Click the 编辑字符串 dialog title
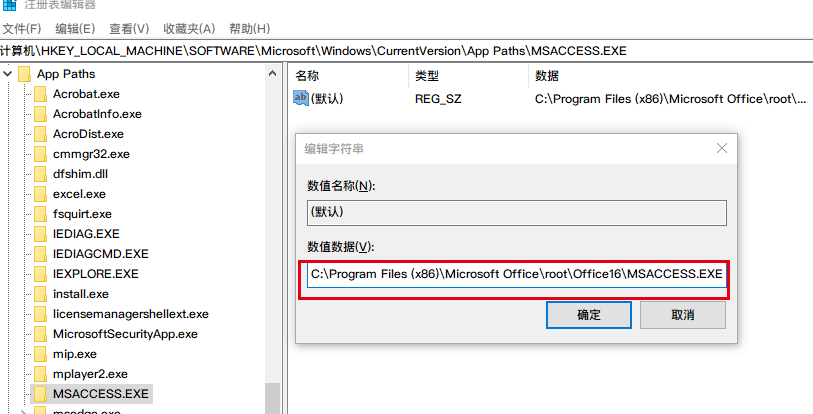Image resolution: width=813 pixels, height=414 pixels. [333, 149]
